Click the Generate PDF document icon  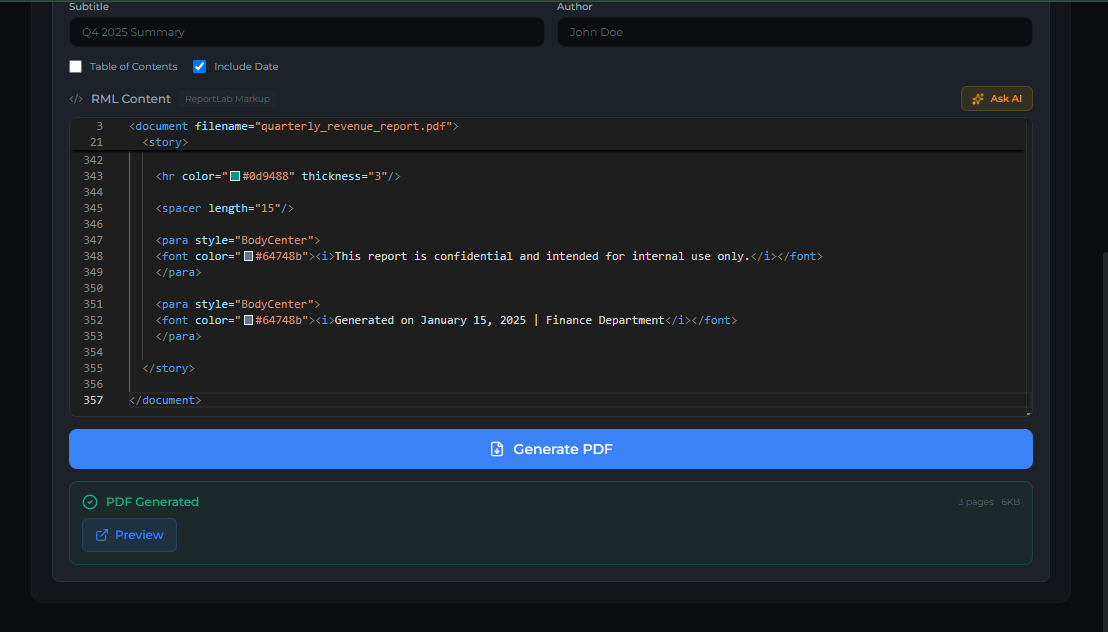(x=497, y=449)
